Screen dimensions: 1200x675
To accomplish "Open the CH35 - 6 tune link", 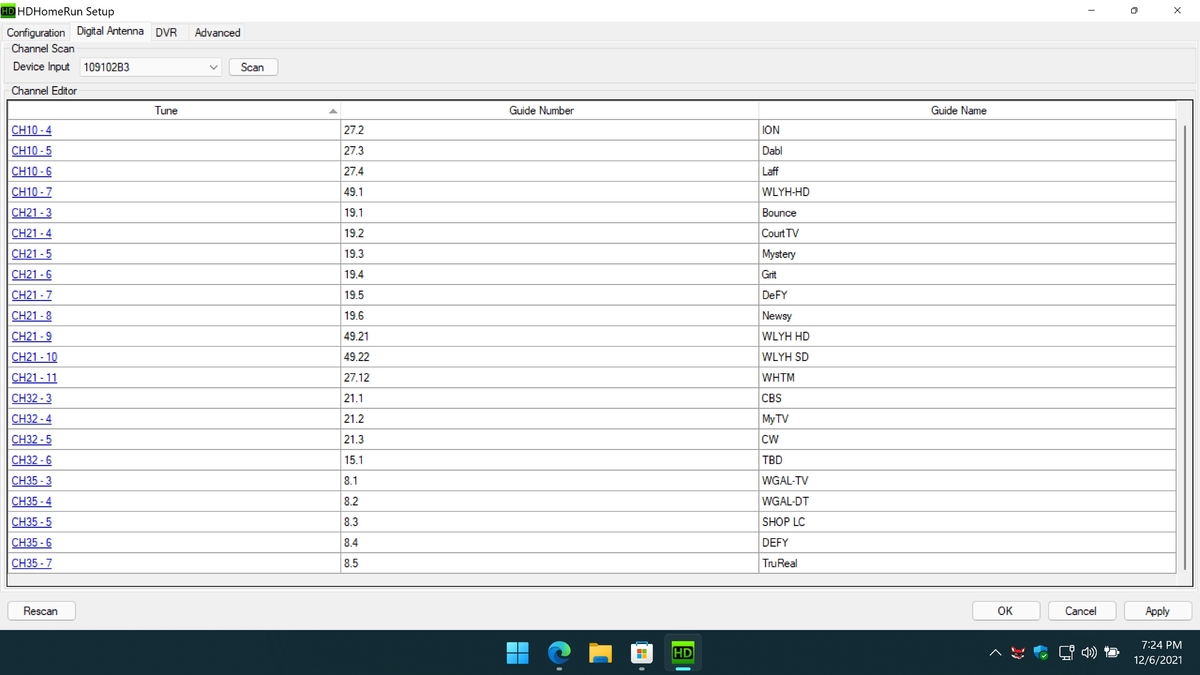I will (x=31, y=542).
